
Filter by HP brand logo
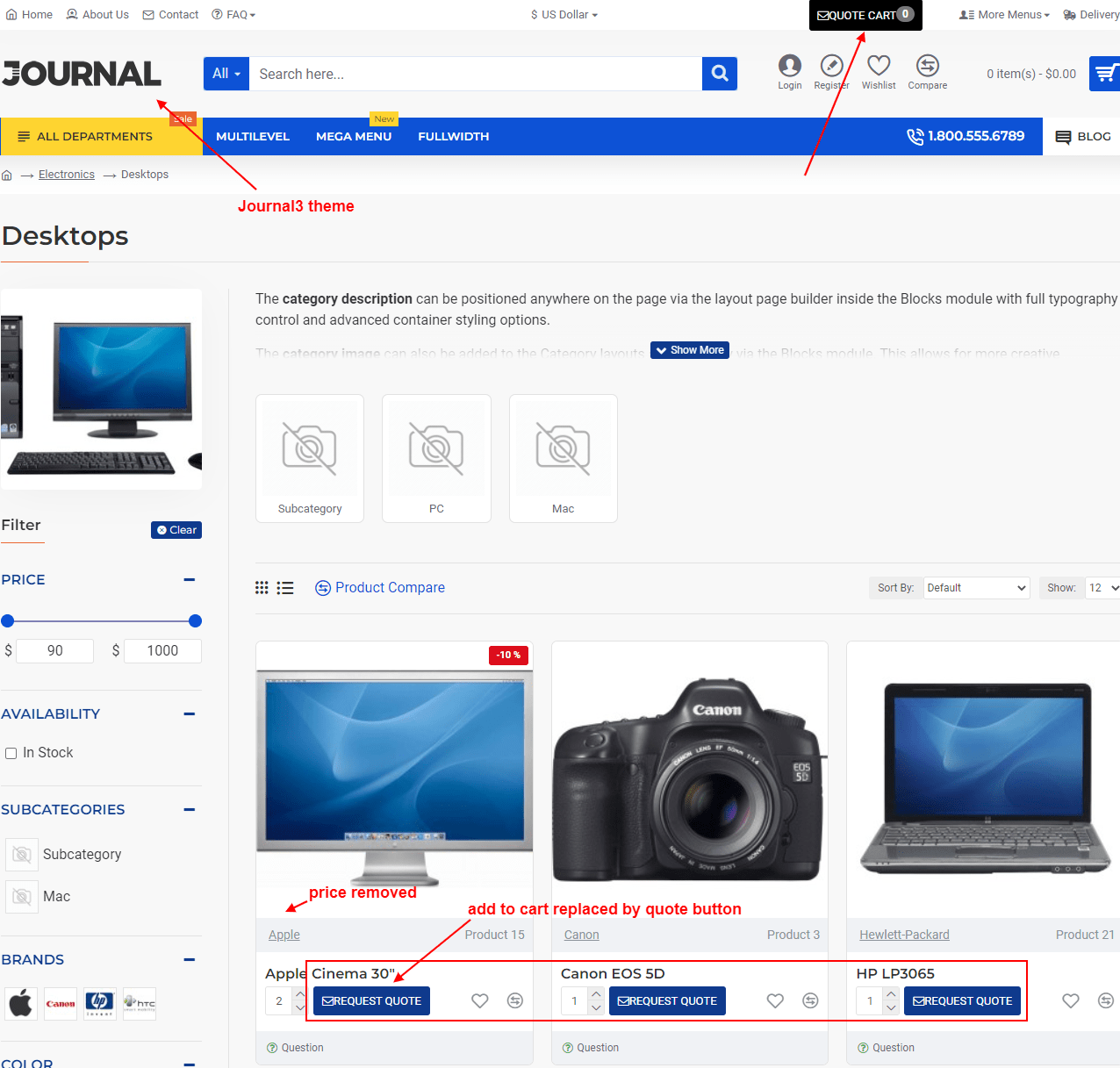click(x=100, y=1003)
